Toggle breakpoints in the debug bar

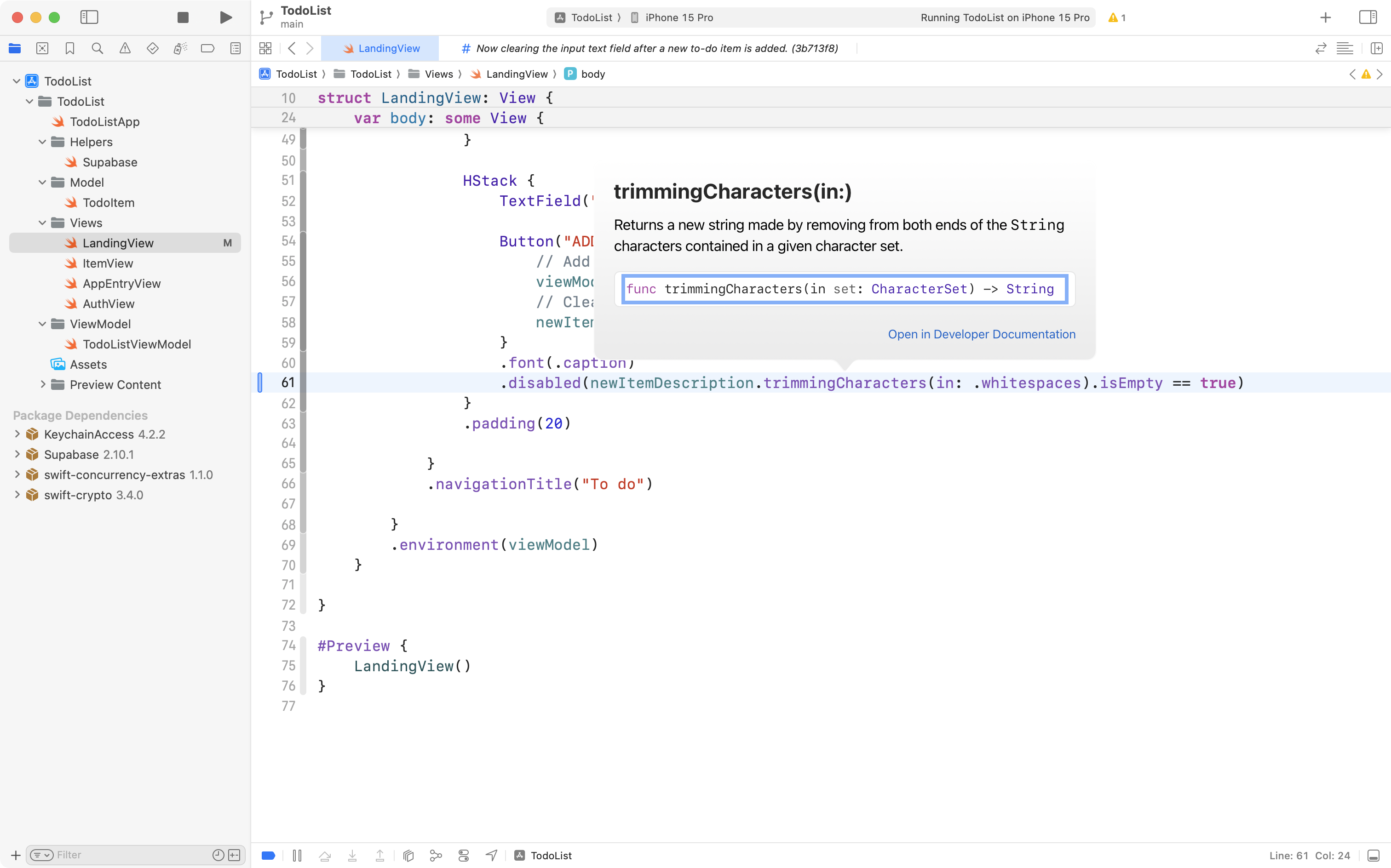tap(268, 855)
